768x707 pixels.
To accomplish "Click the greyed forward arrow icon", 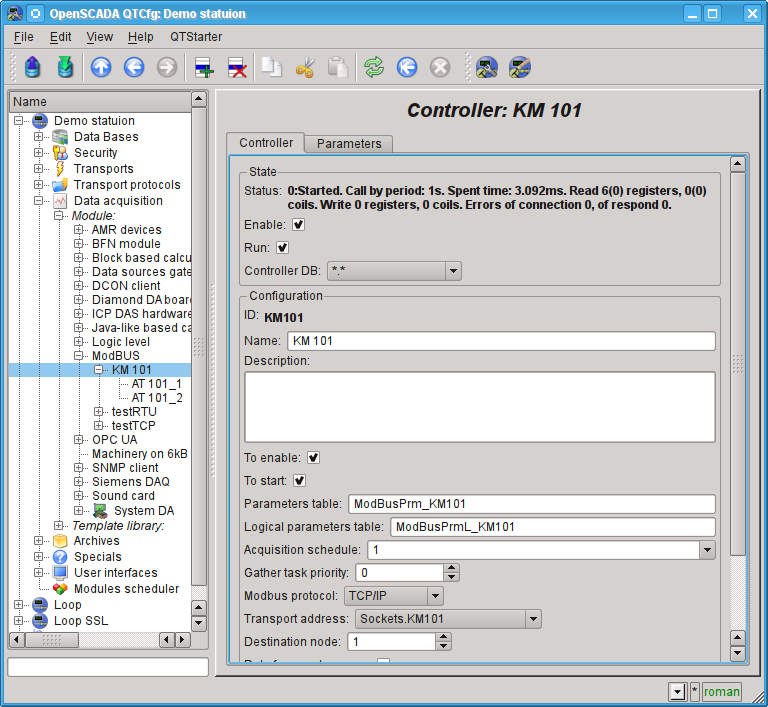I will tap(167, 67).
